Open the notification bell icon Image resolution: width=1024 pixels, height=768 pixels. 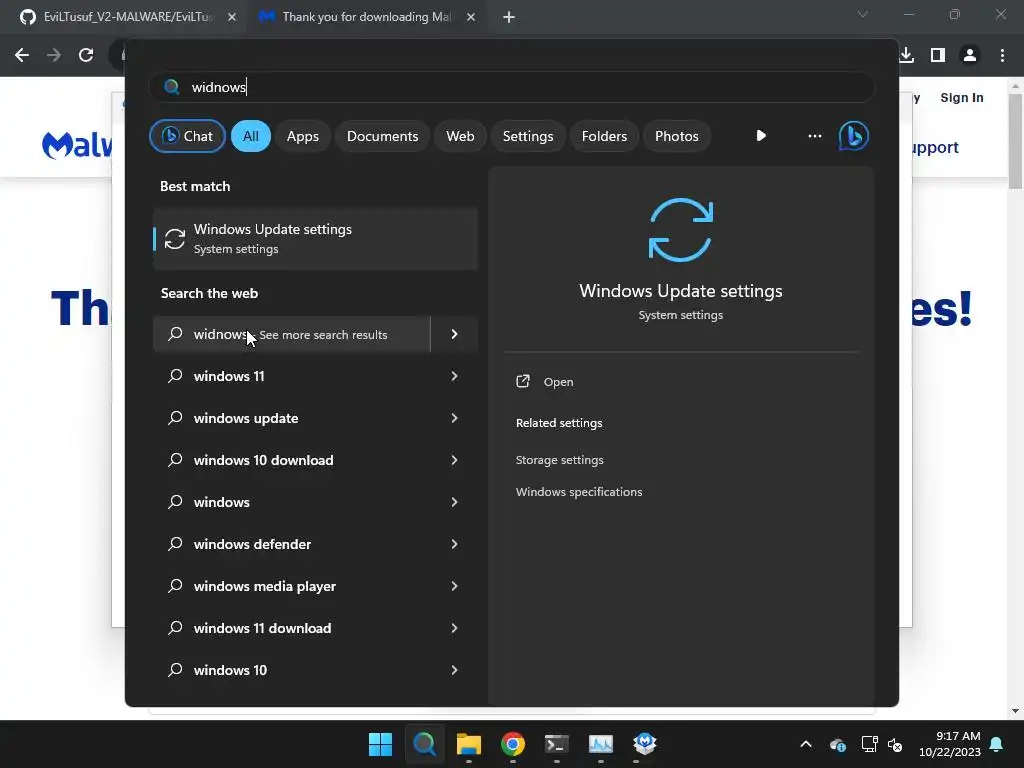pos(997,744)
